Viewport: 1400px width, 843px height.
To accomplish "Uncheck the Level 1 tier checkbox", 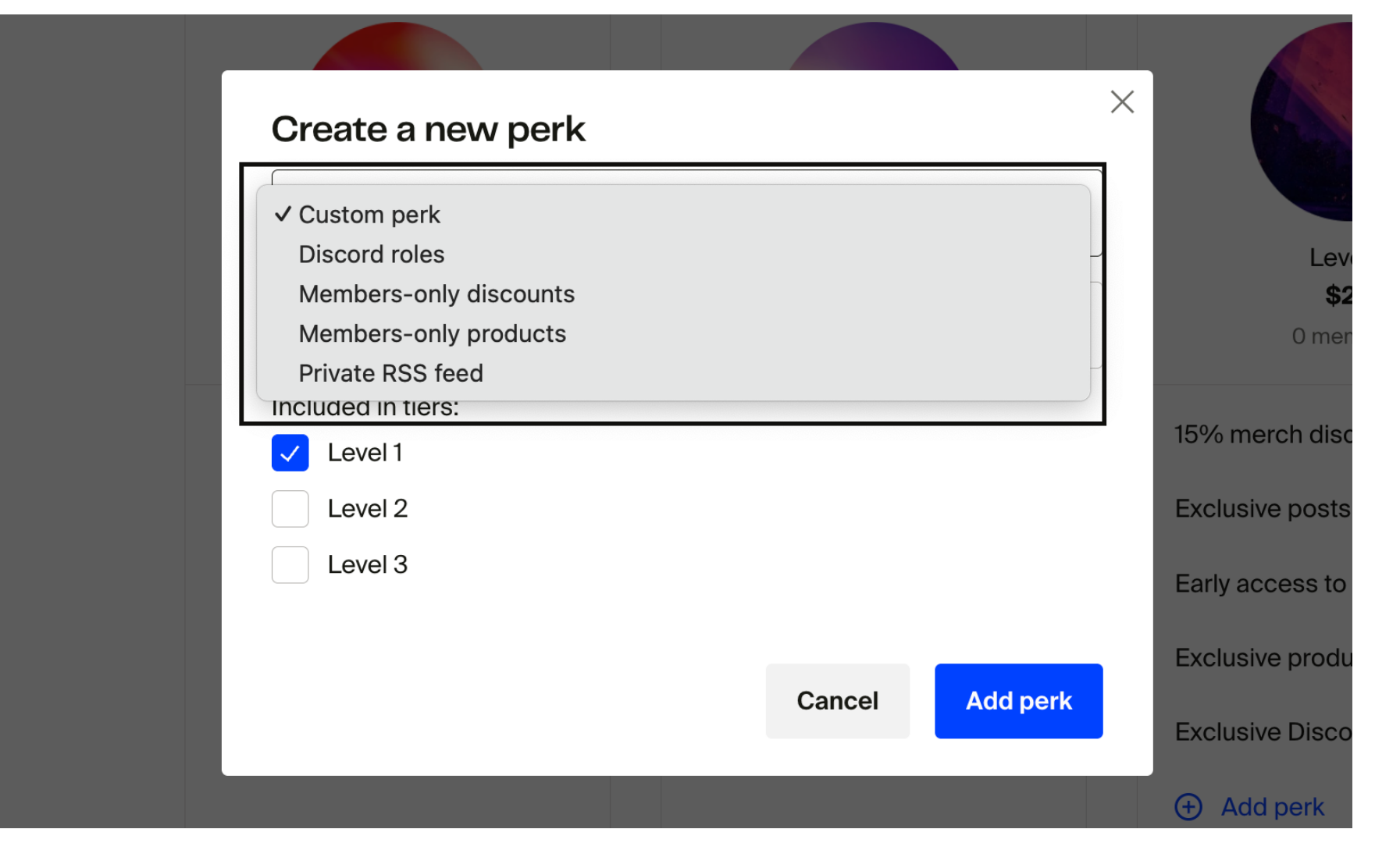I will tap(290, 452).
